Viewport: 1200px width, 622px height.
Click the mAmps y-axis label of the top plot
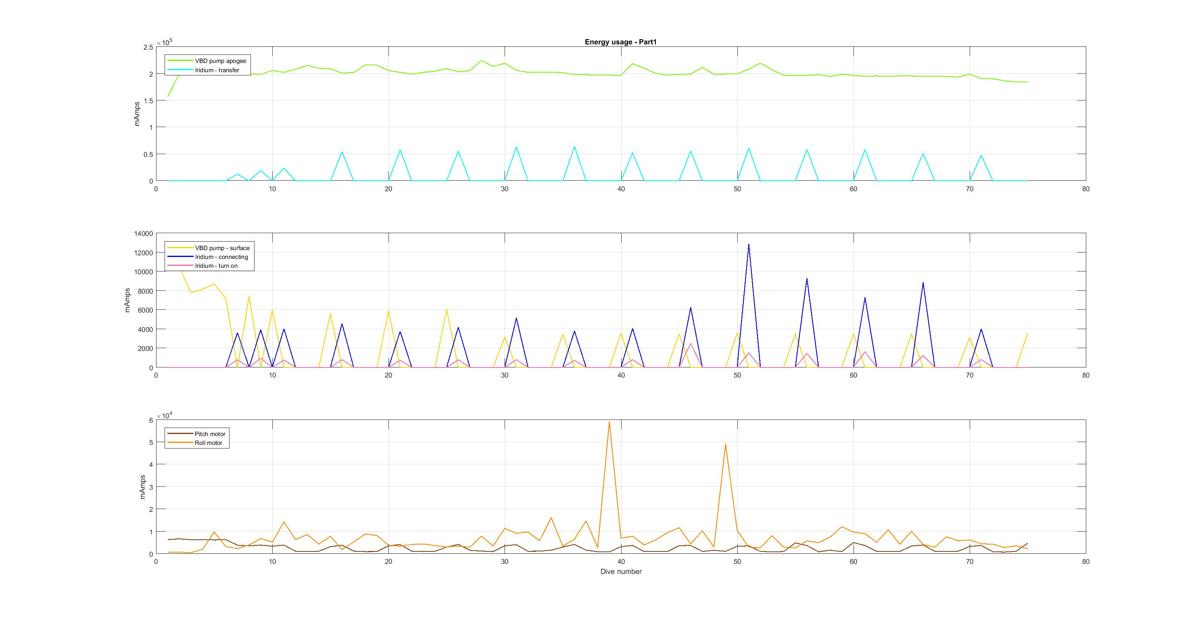pyautogui.click(x=138, y=113)
